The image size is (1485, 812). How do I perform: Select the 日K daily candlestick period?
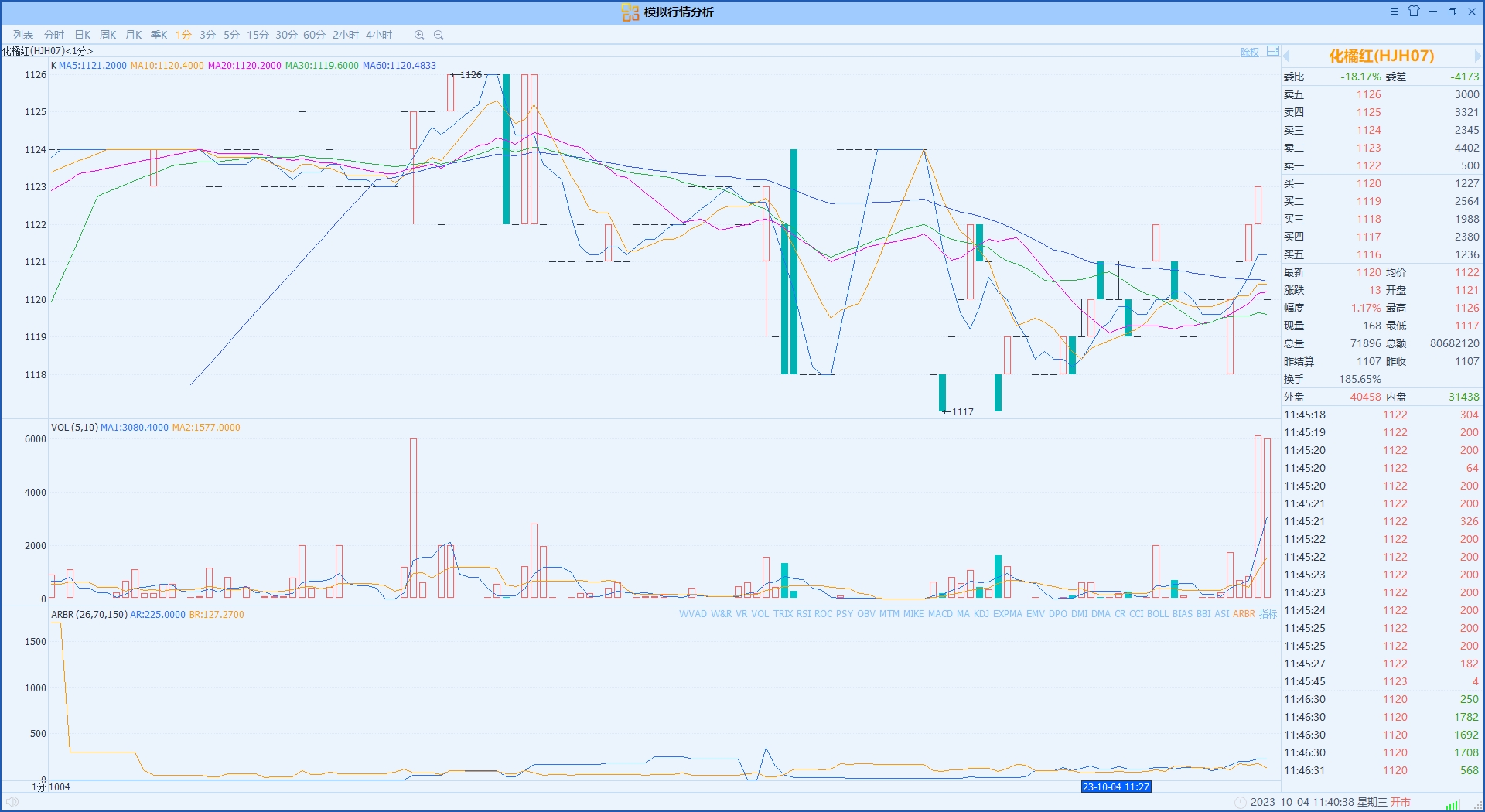click(x=83, y=35)
